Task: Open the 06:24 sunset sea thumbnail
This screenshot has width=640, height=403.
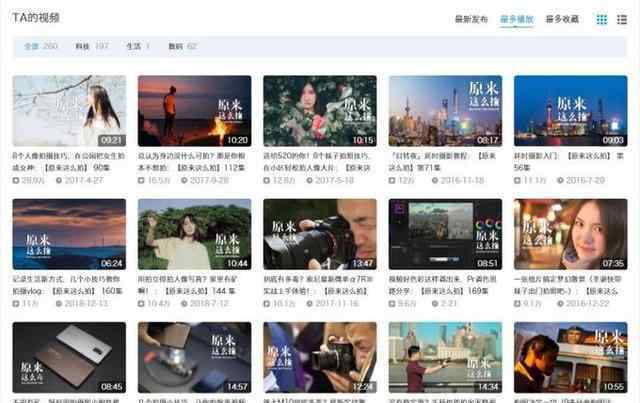Action: tap(69, 234)
